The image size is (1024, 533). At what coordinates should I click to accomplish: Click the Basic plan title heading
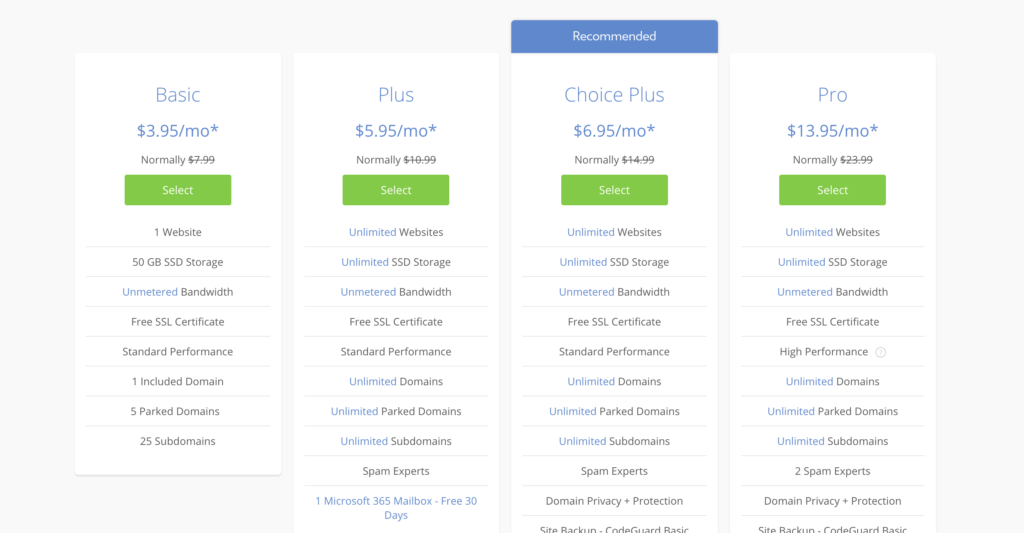(x=177, y=95)
